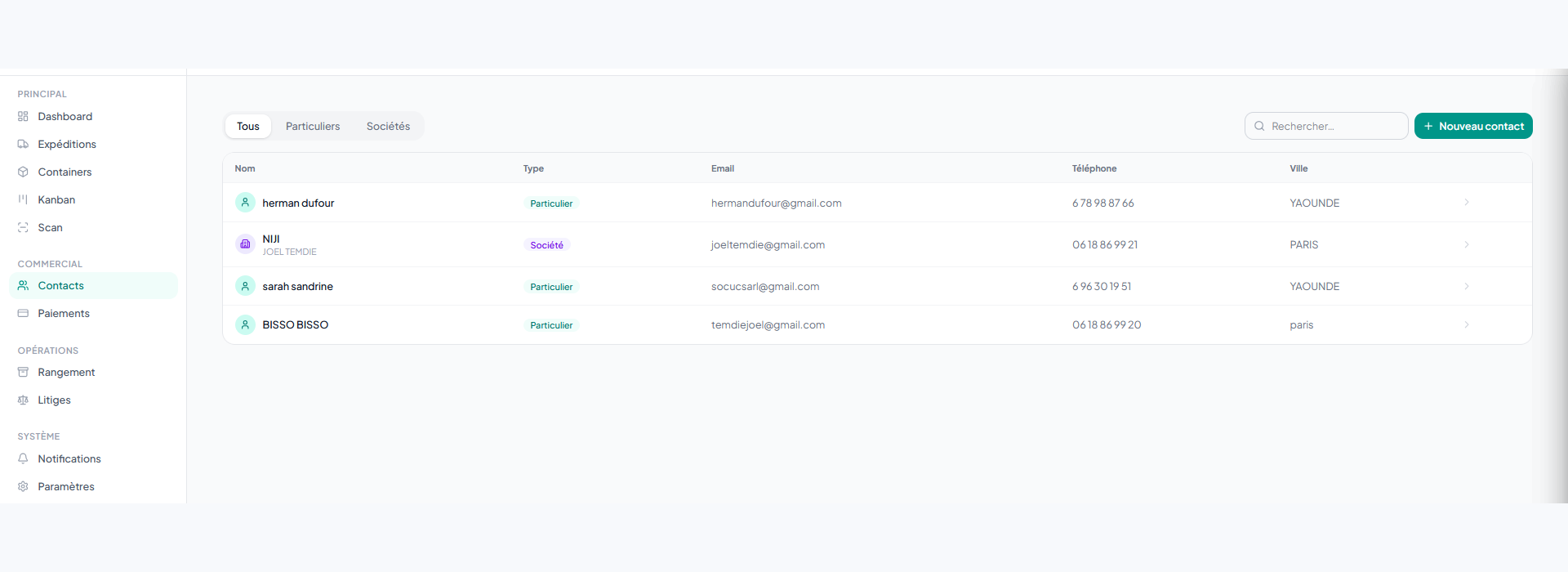Image resolution: width=1568 pixels, height=572 pixels.
Task: Navigate to Paiements
Action: pos(93,314)
